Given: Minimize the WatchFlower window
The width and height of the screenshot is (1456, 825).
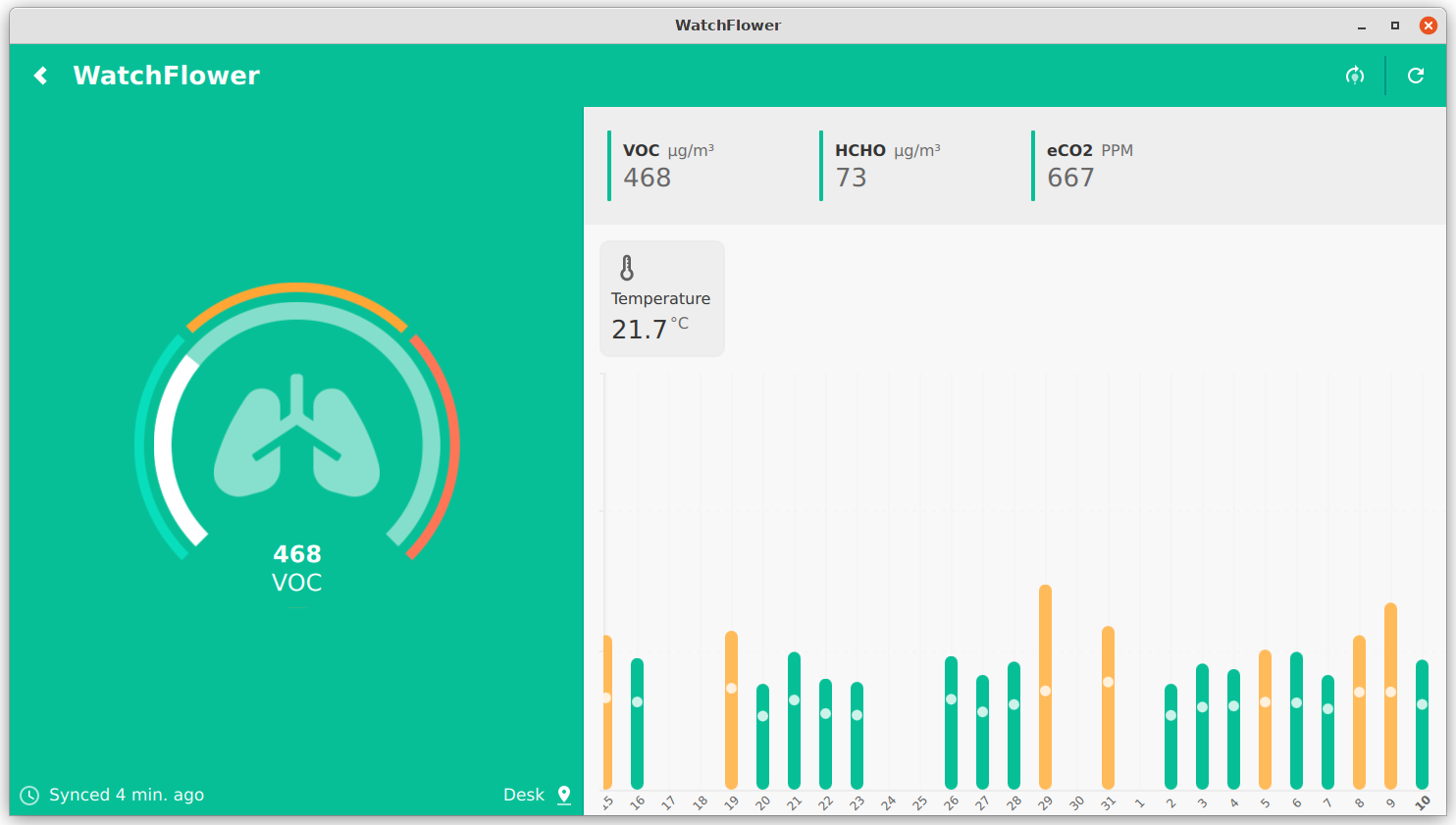Looking at the screenshot, I should 1362,26.
